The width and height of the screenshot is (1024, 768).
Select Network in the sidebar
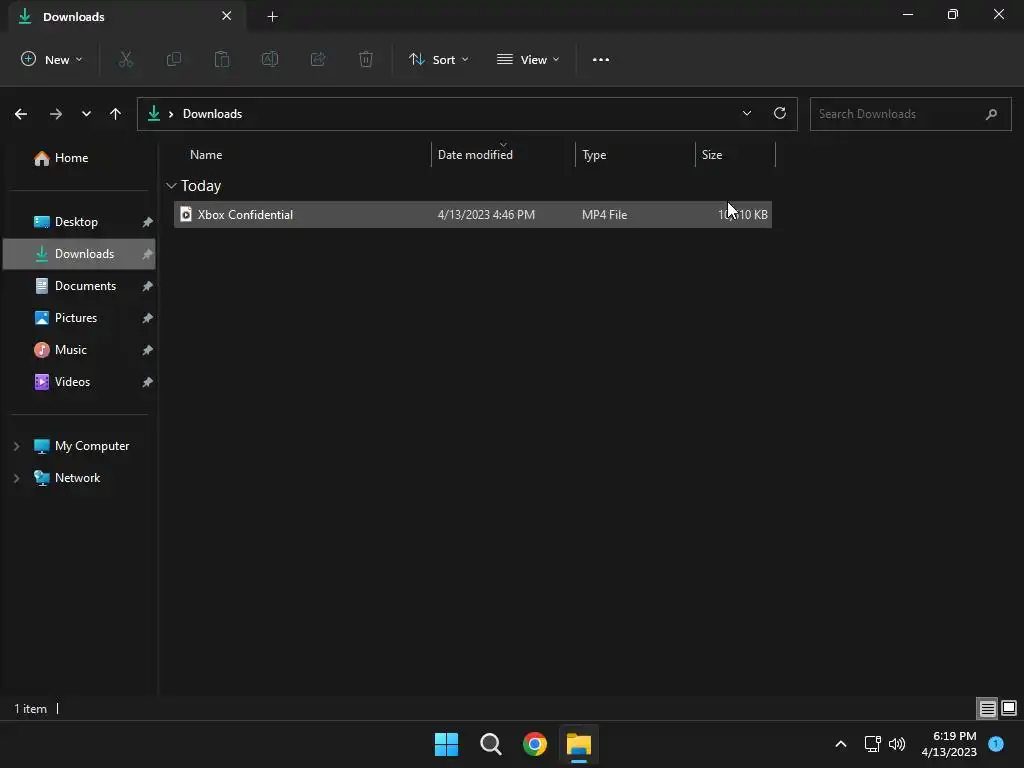pos(78,478)
